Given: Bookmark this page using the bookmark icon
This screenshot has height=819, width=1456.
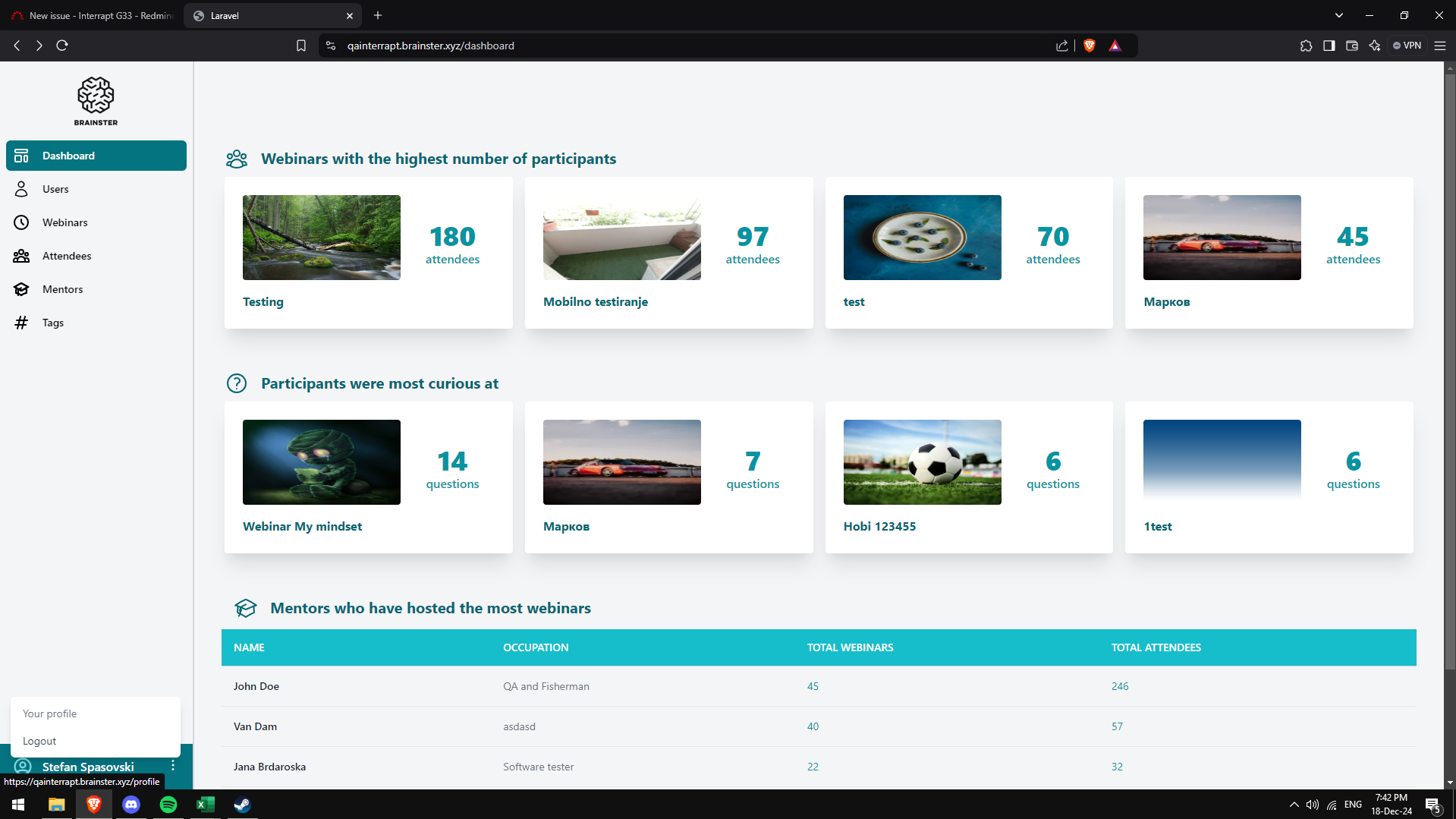Looking at the screenshot, I should click(301, 46).
